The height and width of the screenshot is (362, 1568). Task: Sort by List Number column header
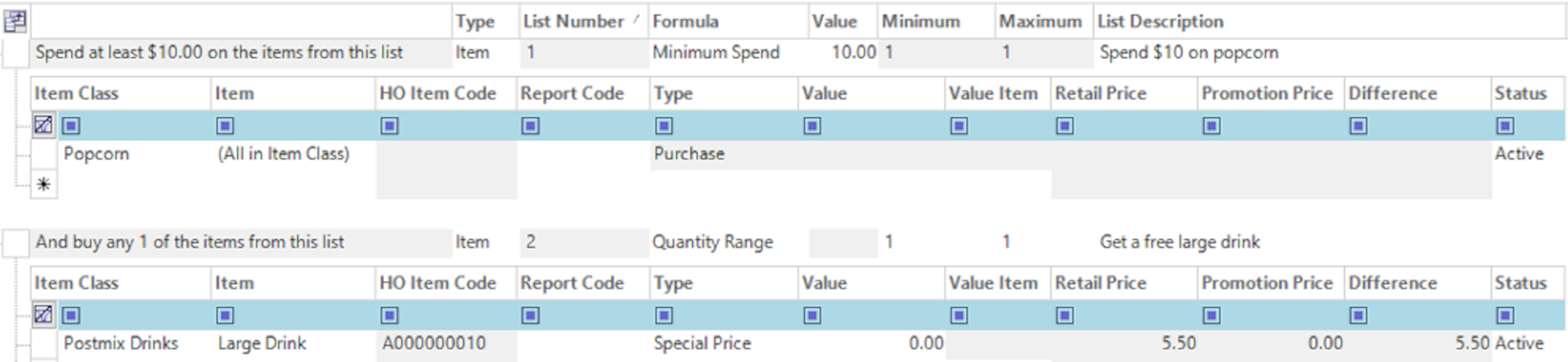tap(584, 21)
